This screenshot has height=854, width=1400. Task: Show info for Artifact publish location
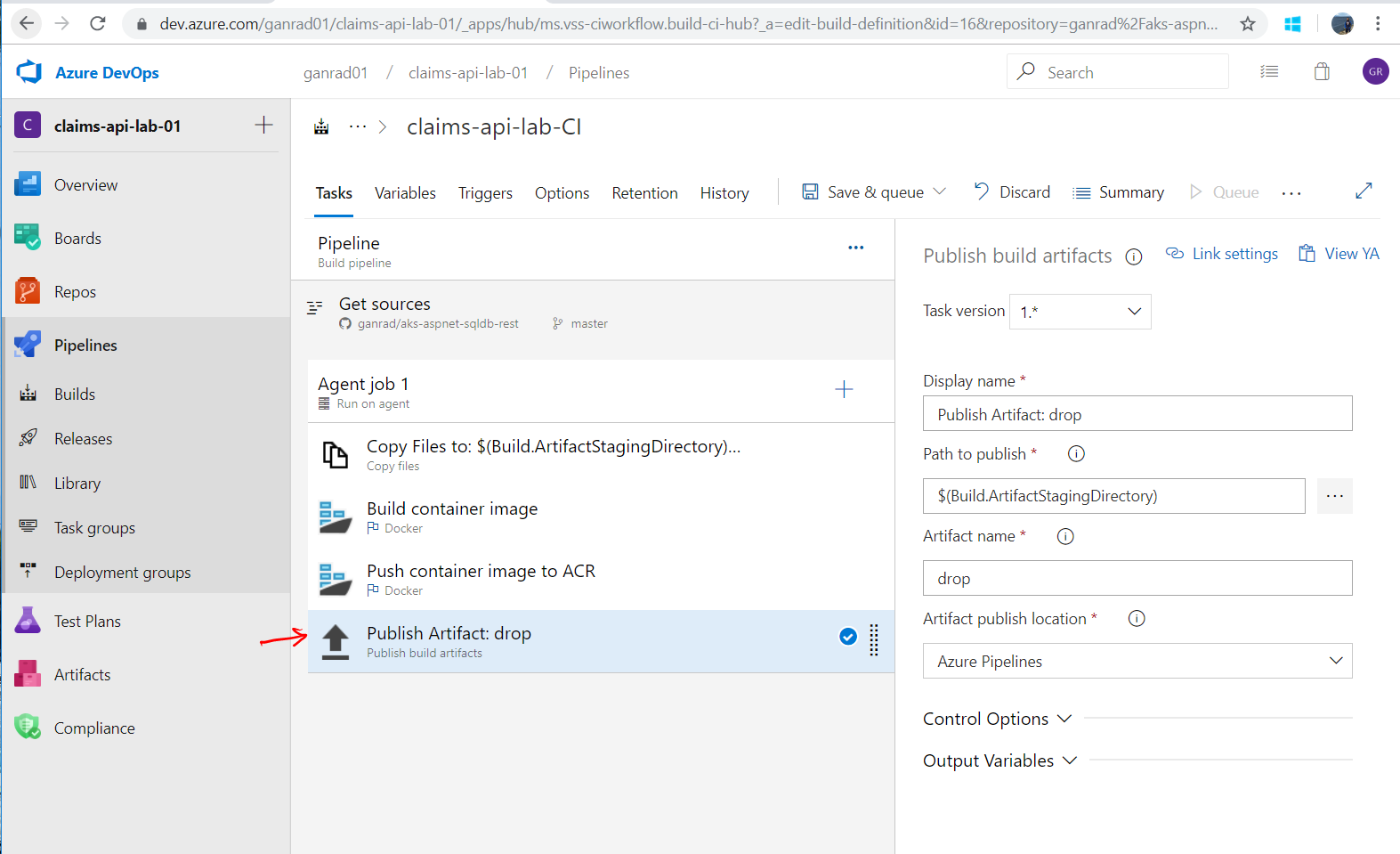coord(1137,618)
